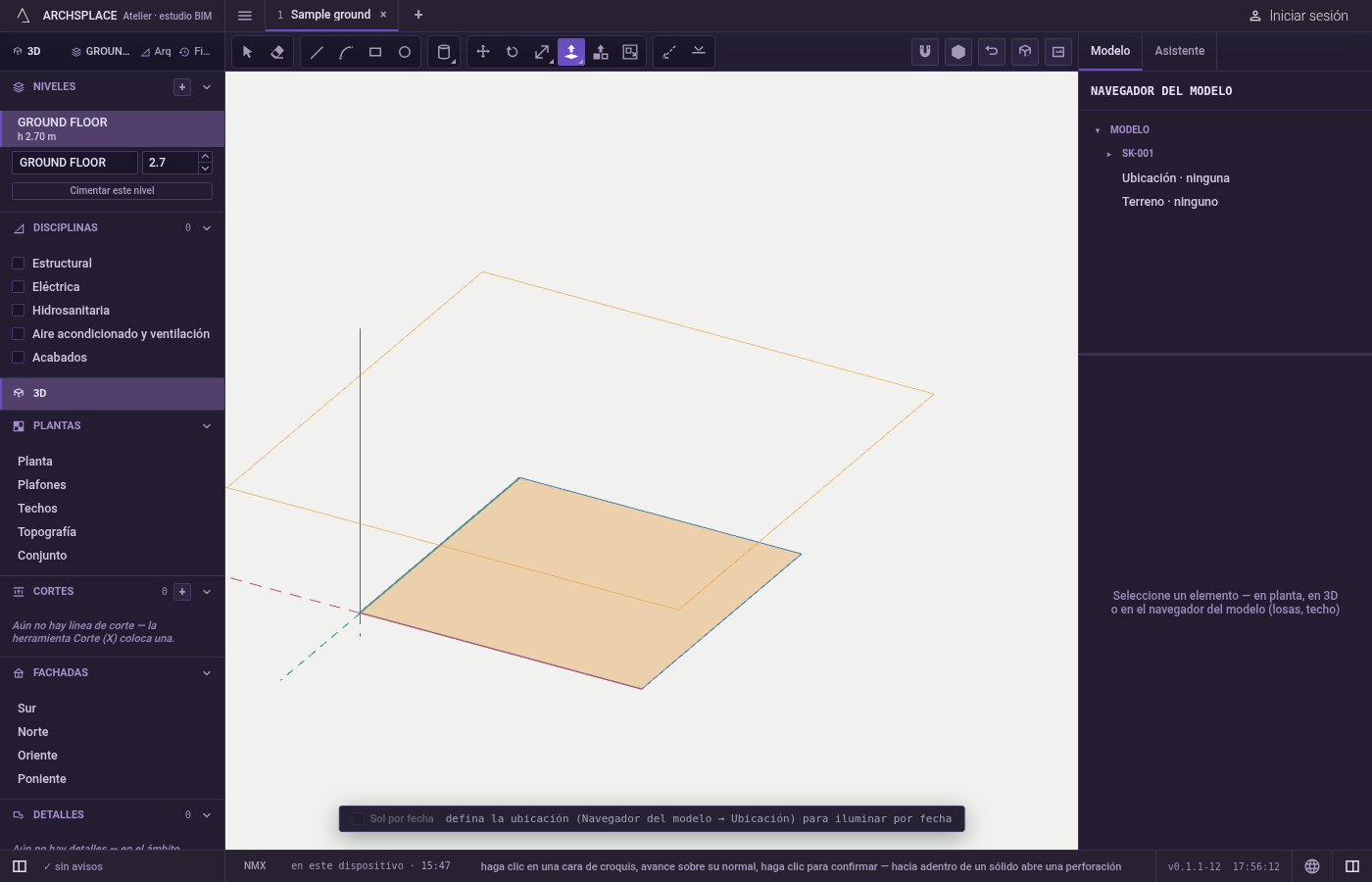This screenshot has width=1372, height=882.
Task: Check the Hidrosanitaria discipline
Action: [18, 311]
